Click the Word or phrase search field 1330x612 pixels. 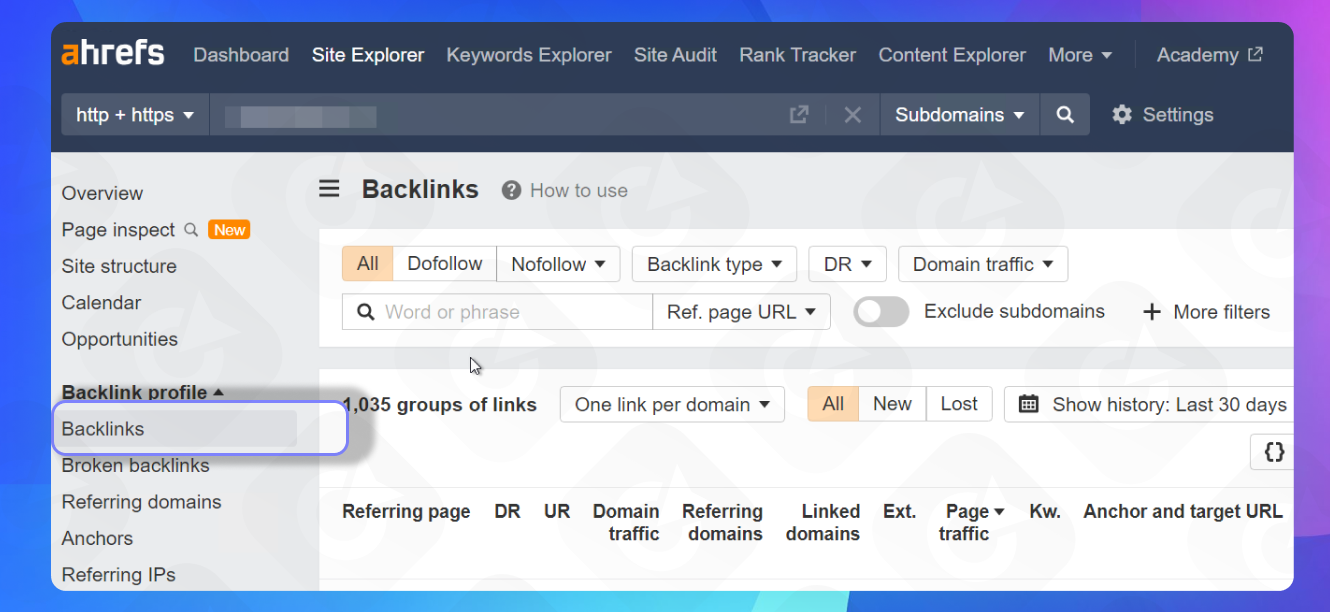510,312
